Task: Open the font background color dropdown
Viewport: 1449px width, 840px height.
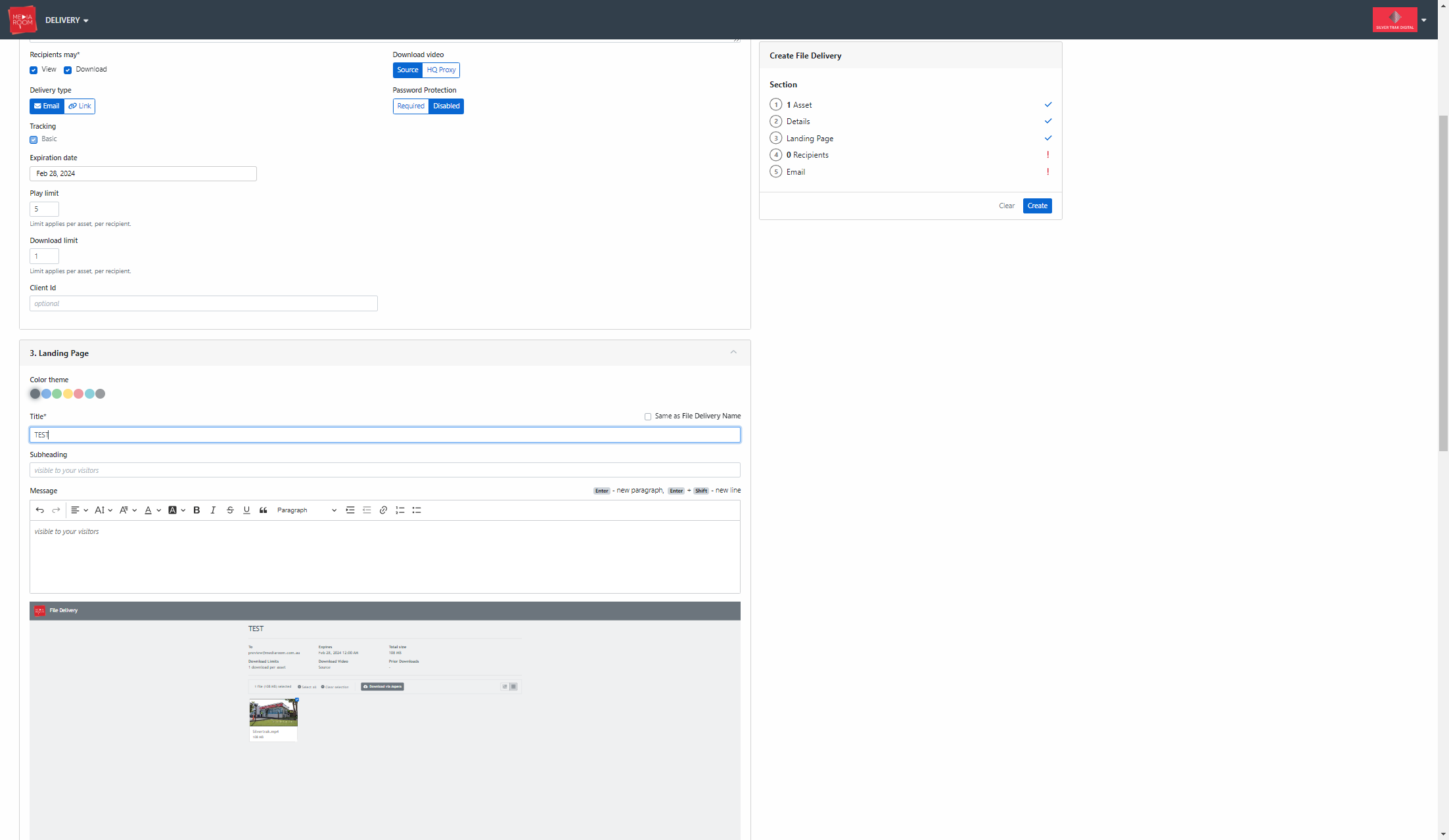Action: pos(177,510)
